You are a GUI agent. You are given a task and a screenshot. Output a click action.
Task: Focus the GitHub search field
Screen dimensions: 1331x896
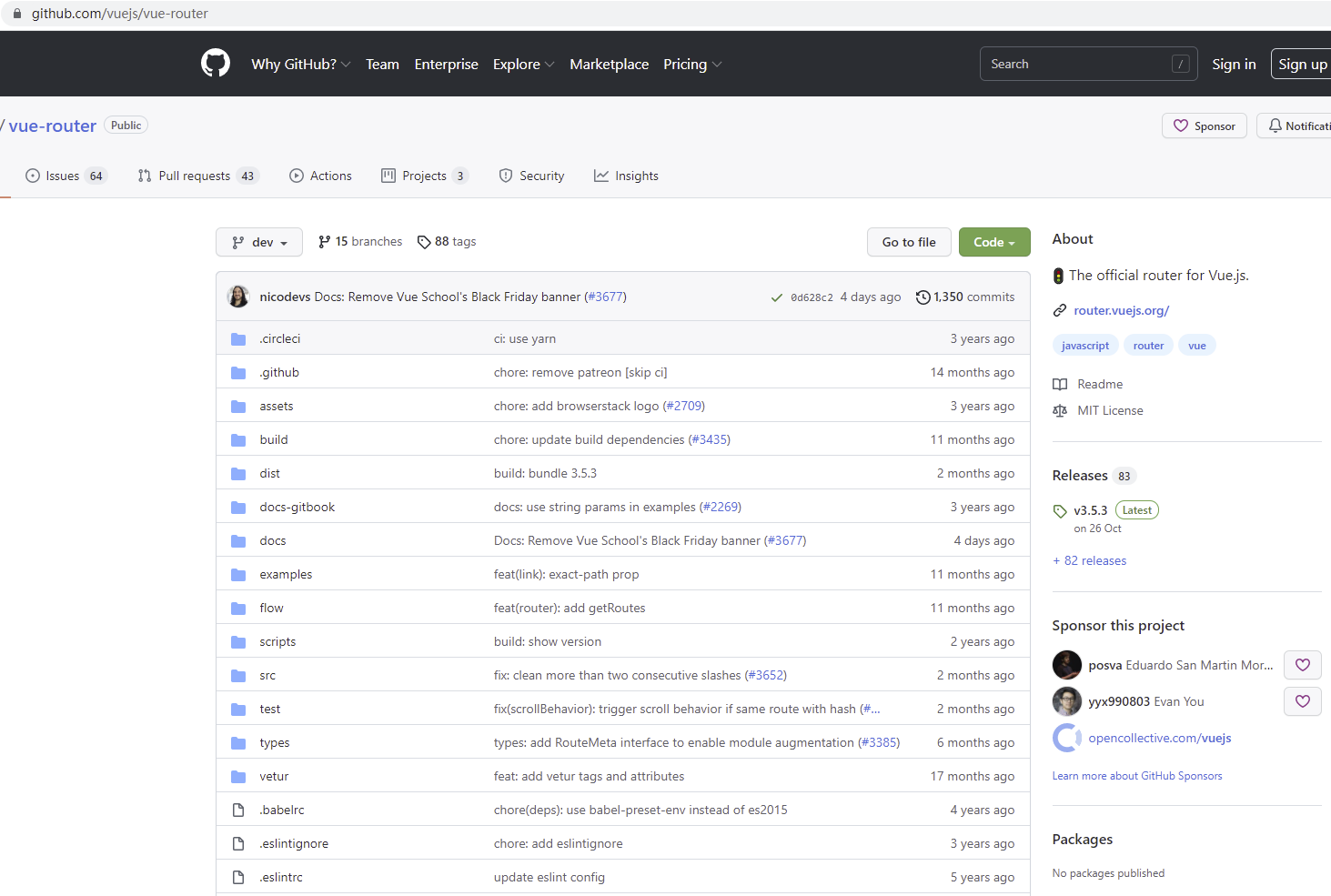pos(1088,64)
